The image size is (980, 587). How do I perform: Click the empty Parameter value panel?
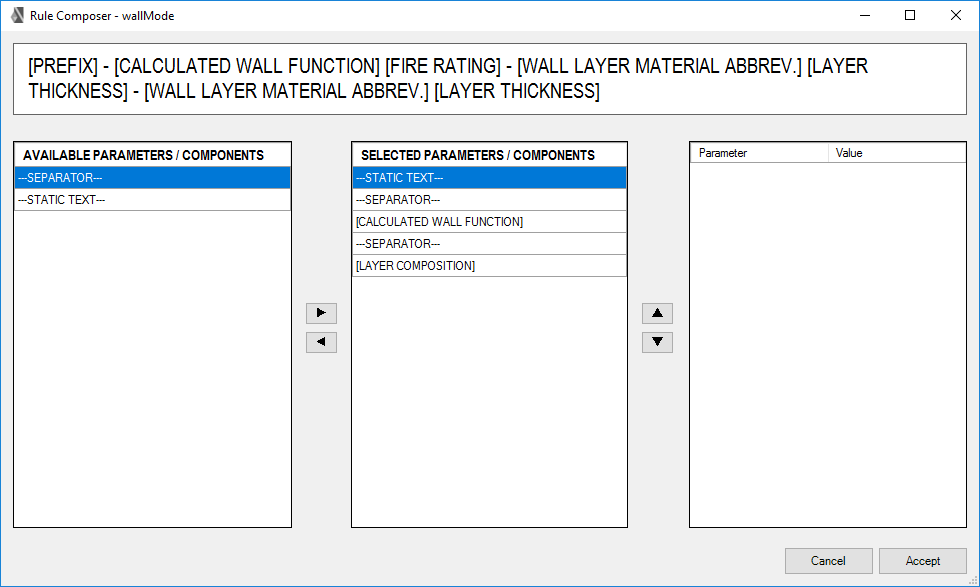(x=827, y=350)
